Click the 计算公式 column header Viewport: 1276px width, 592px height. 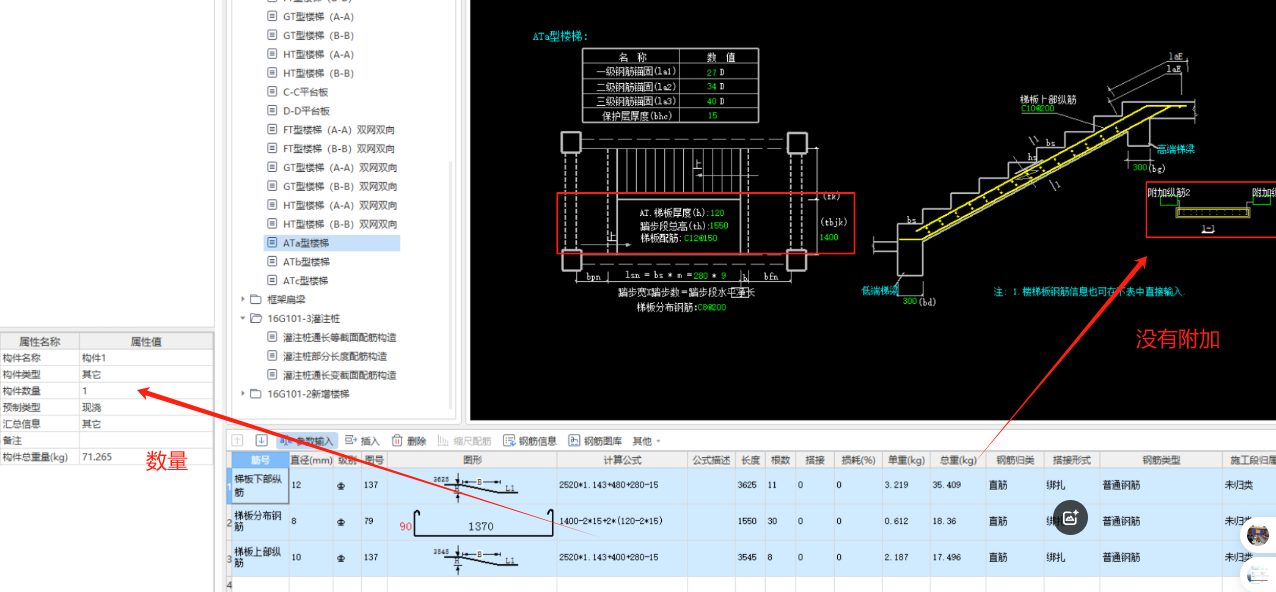[620, 460]
